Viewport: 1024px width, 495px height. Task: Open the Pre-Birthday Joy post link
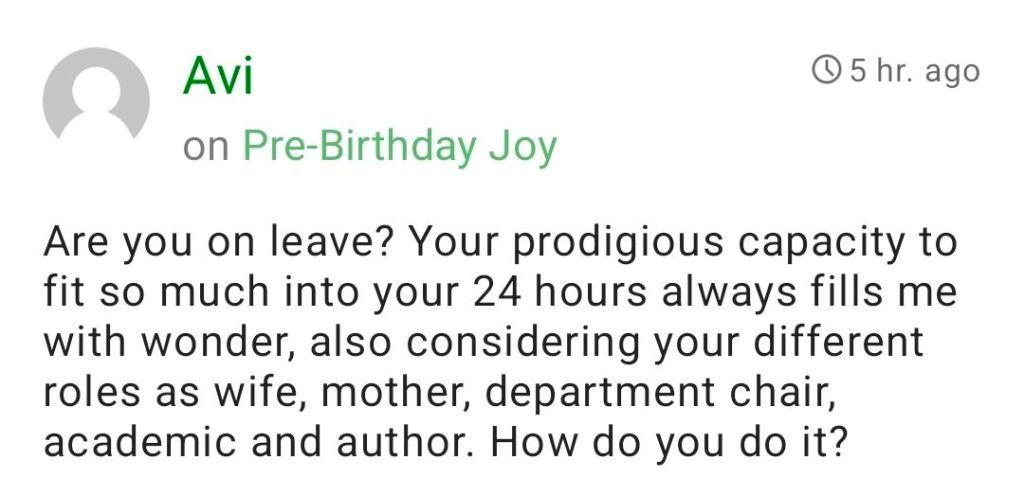(x=400, y=147)
